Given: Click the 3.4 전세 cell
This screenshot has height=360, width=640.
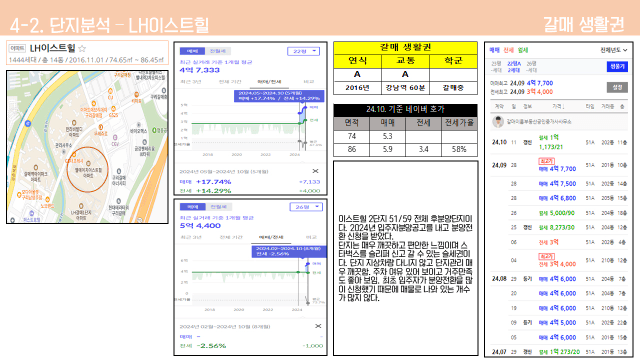Looking at the screenshot, I should click(x=423, y=150).
